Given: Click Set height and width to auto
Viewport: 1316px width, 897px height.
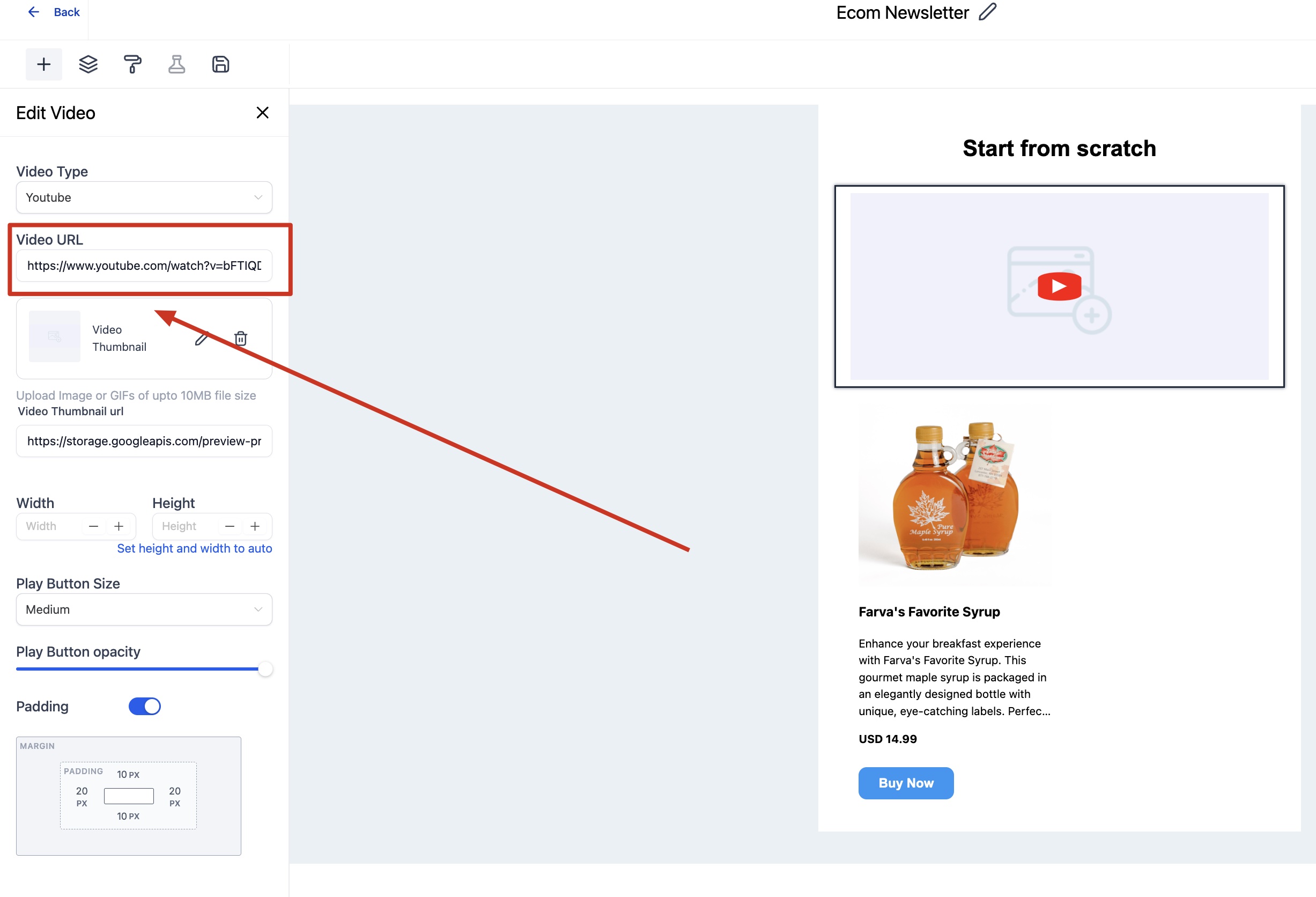Looking at the screenshot, I should (x=194, y=548).
